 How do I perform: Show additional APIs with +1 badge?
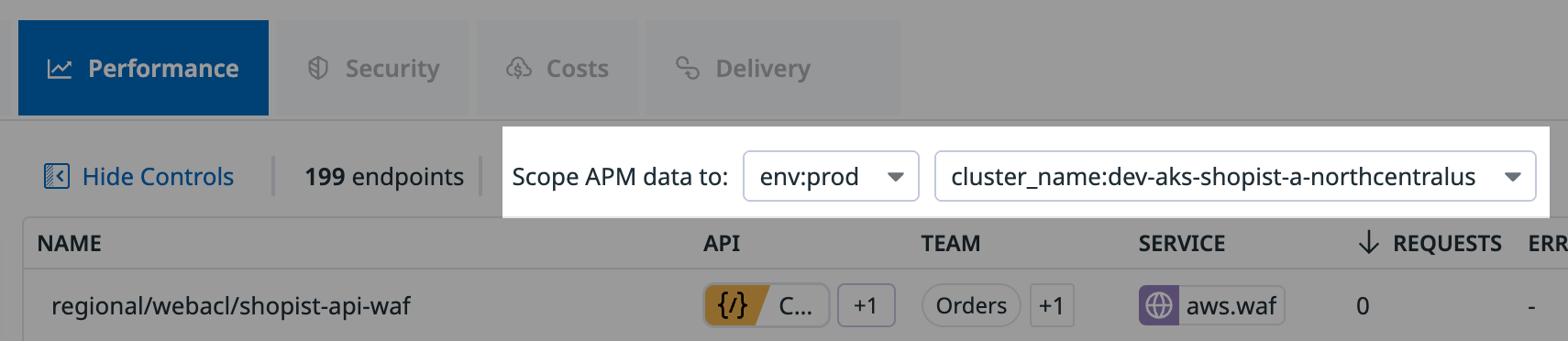pos(866,305)
